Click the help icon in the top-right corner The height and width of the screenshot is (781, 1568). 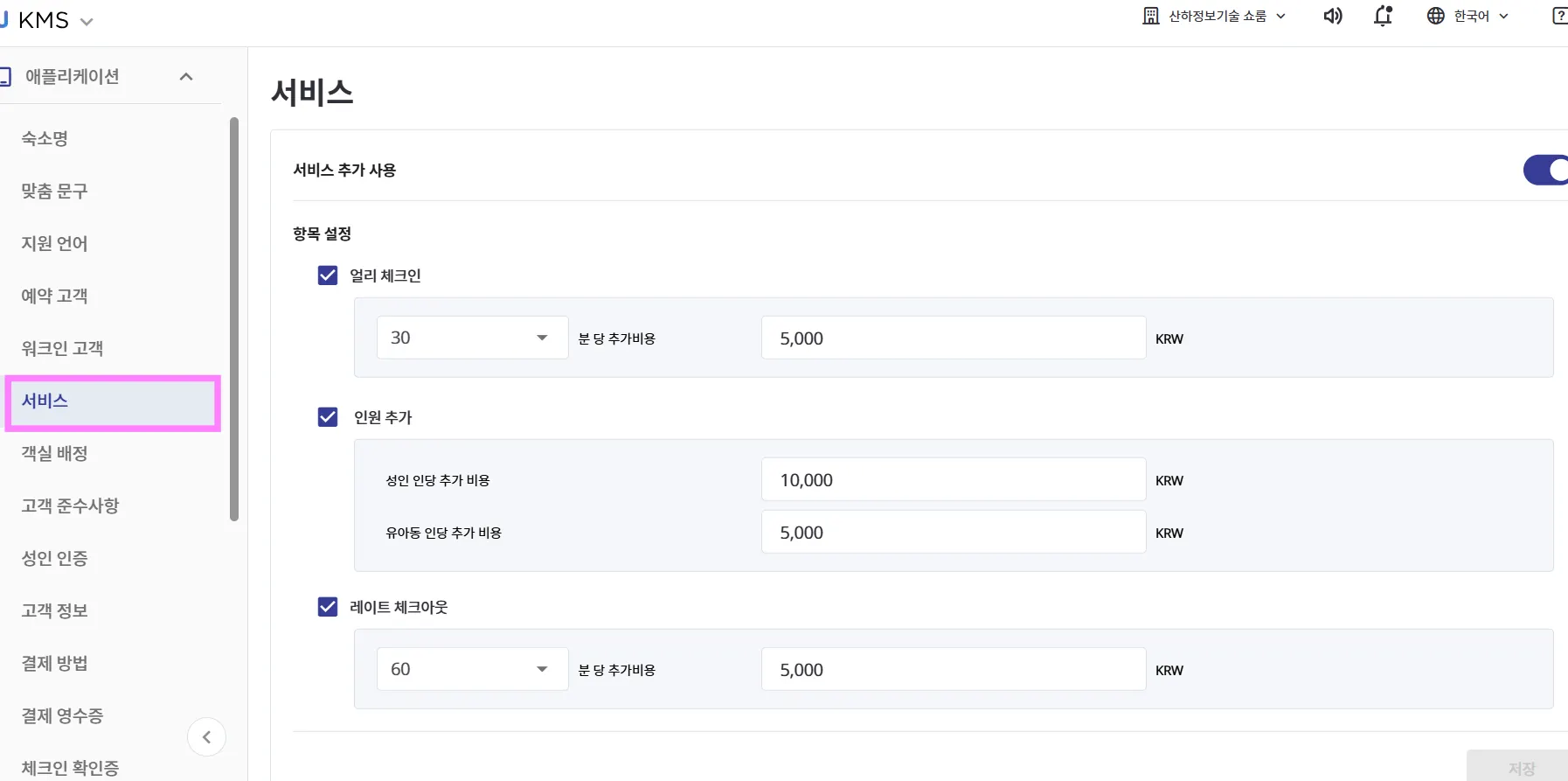click(1559, 17)
